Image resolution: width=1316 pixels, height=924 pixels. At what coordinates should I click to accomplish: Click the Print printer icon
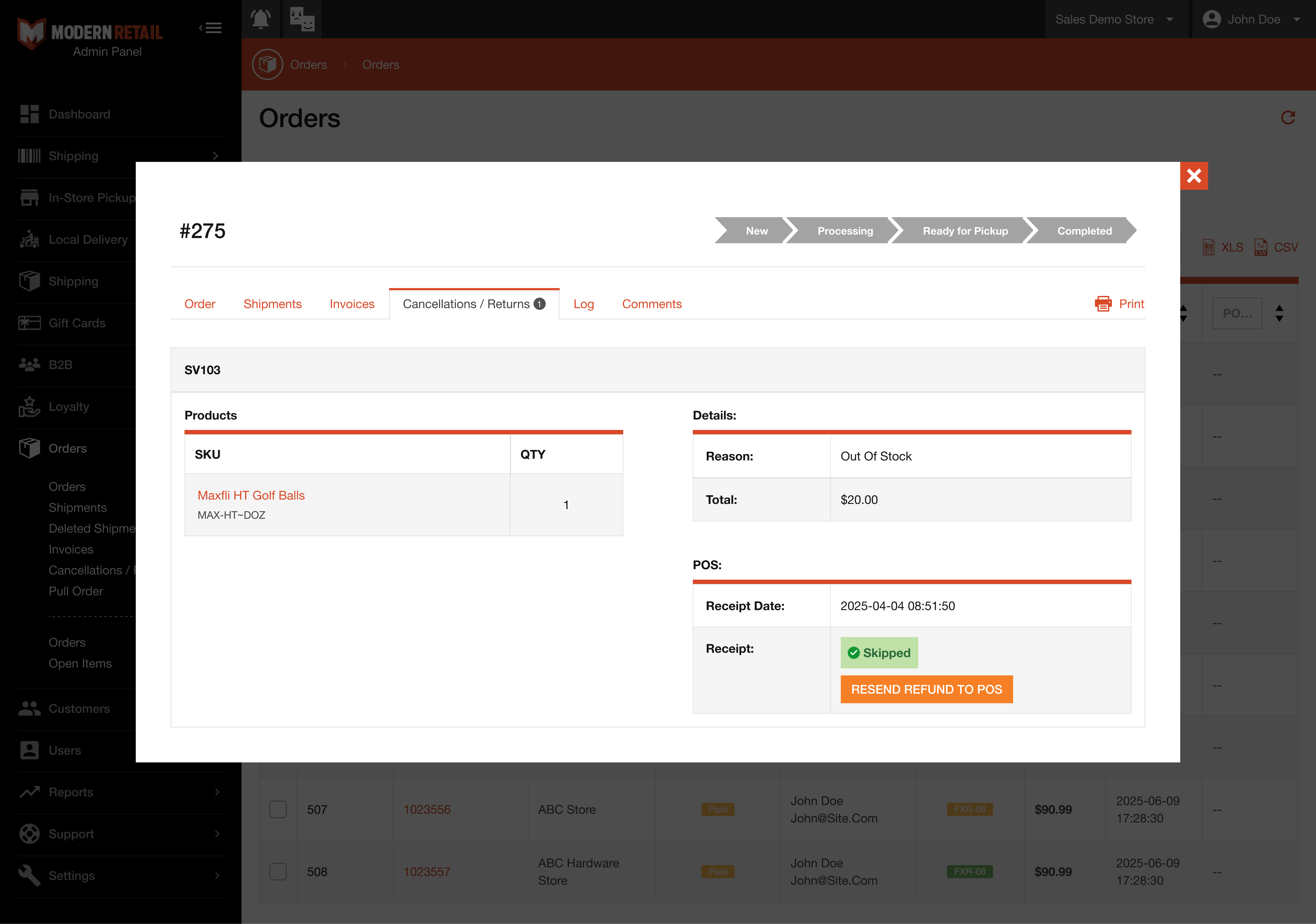click(x=1103, y=304)
